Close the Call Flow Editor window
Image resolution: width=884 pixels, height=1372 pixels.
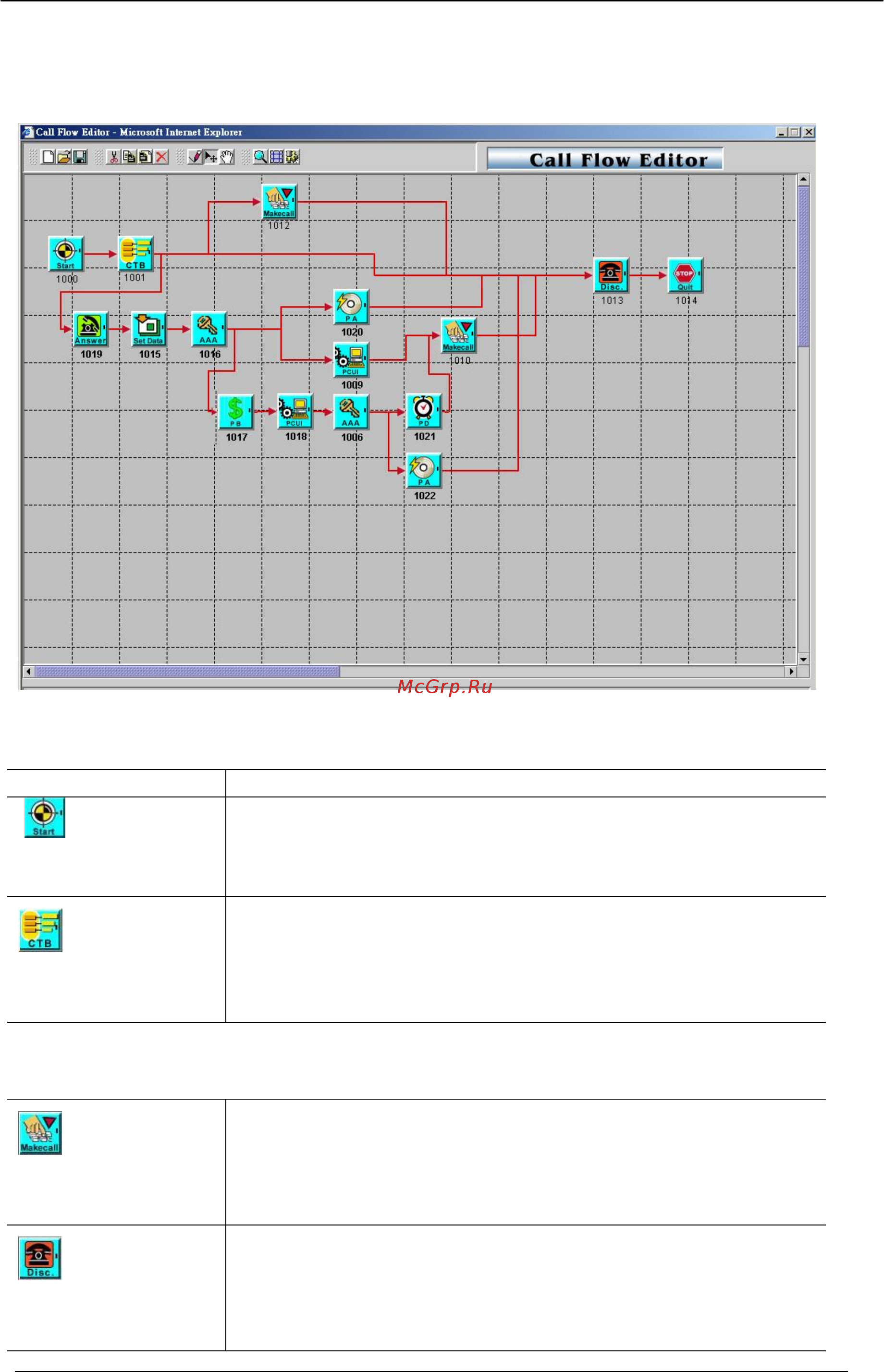[x=809, y=132]
